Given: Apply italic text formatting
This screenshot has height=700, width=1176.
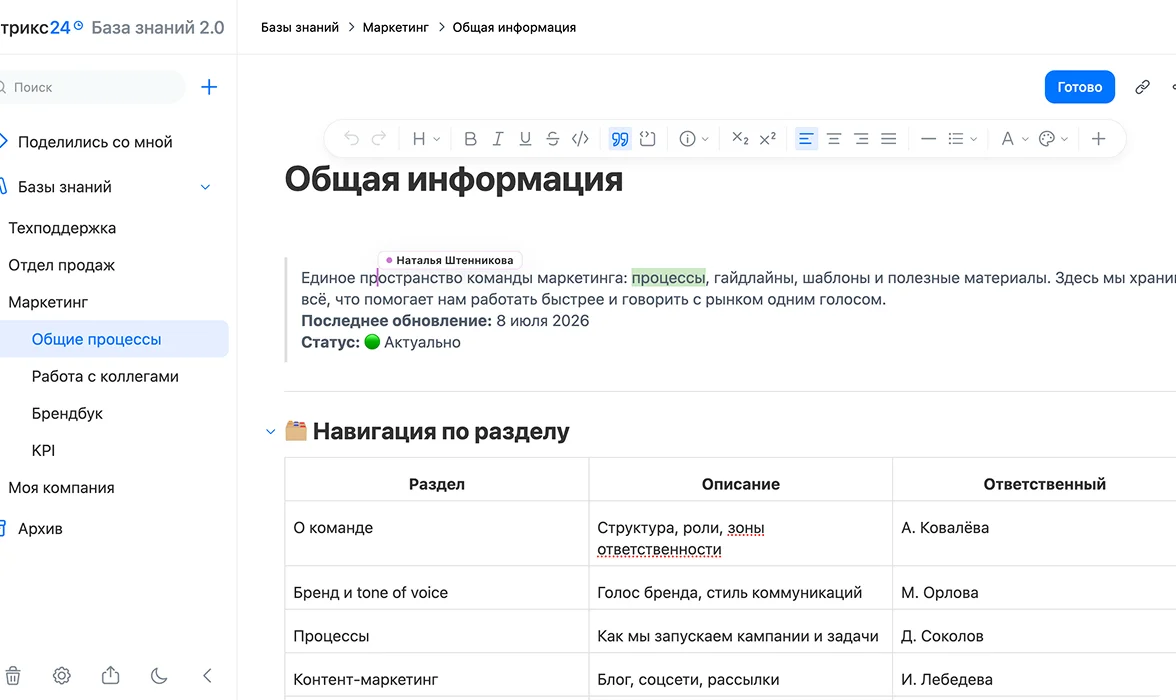Looking at the screenshot, I should pos(497,139).
